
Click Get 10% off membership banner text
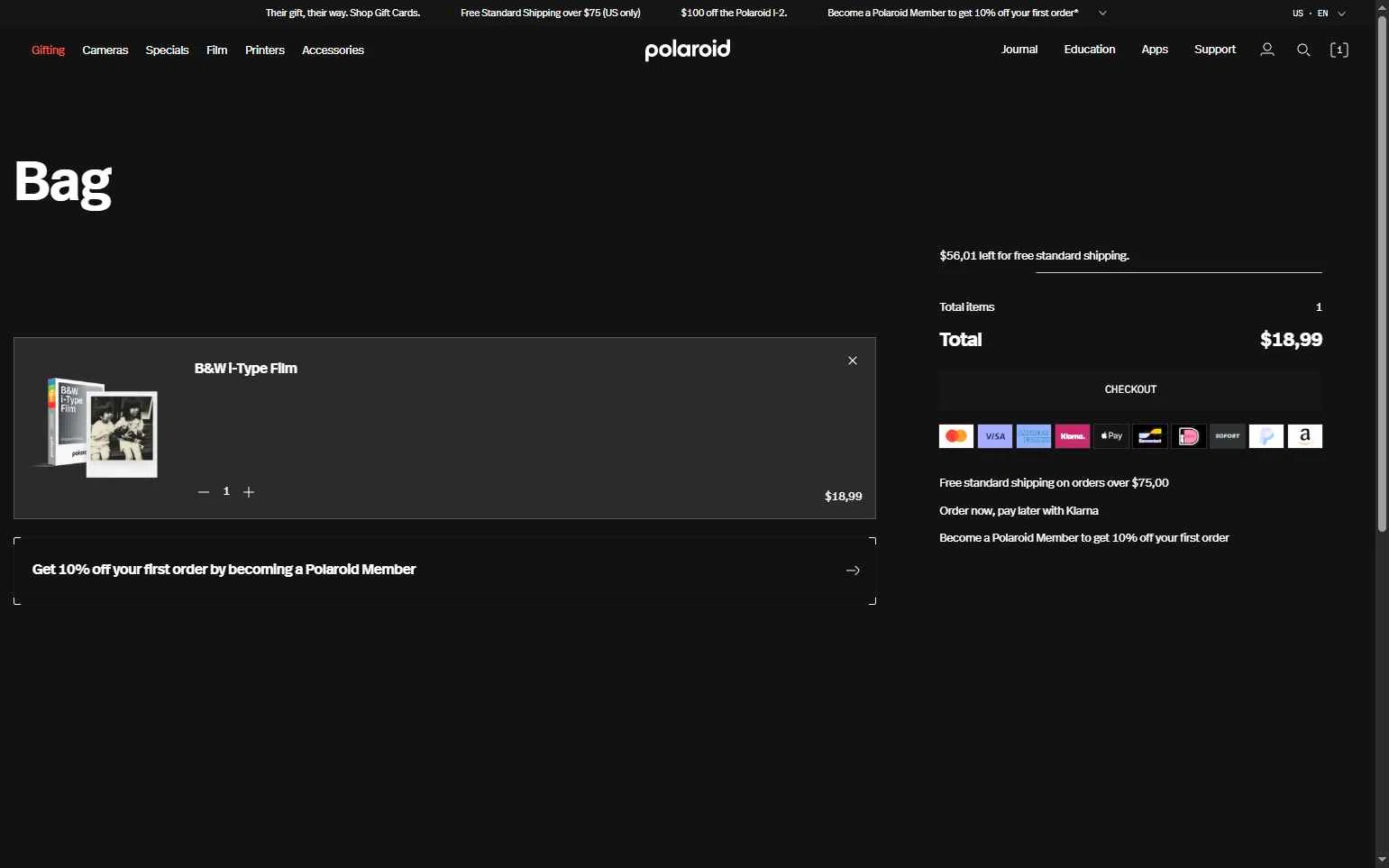224,570
